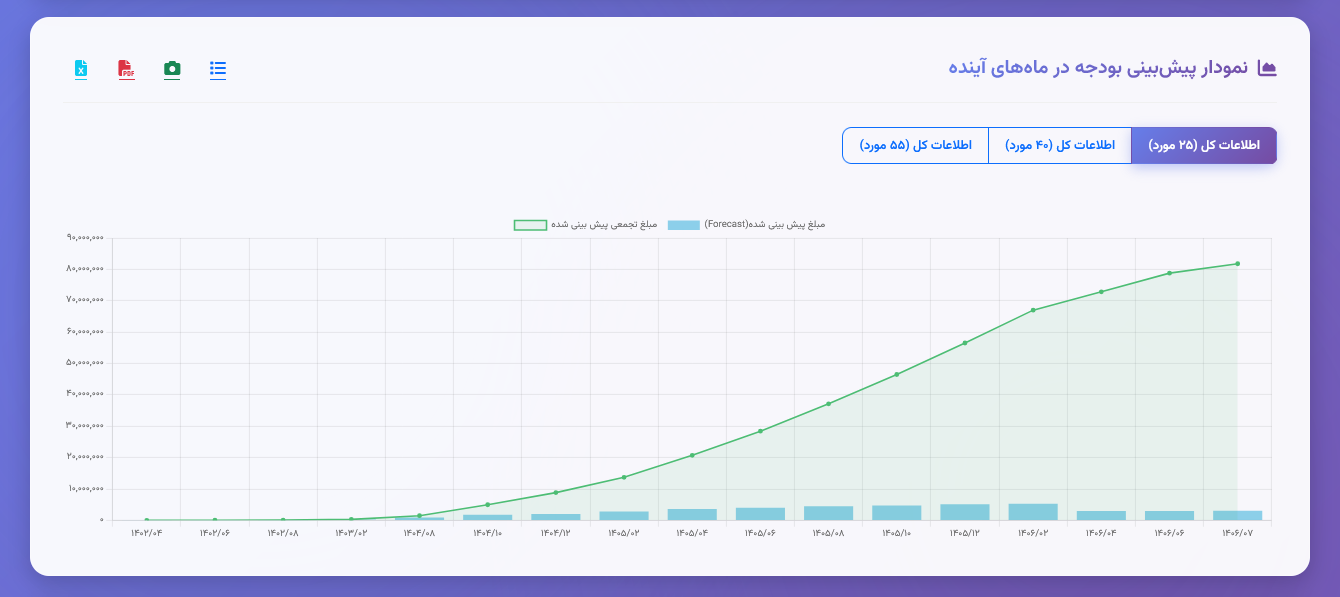Click the forecast bar at ۱۴۰۵/۰۶
The width and height of the screenshot is (1340, 597).
point(760,514)
